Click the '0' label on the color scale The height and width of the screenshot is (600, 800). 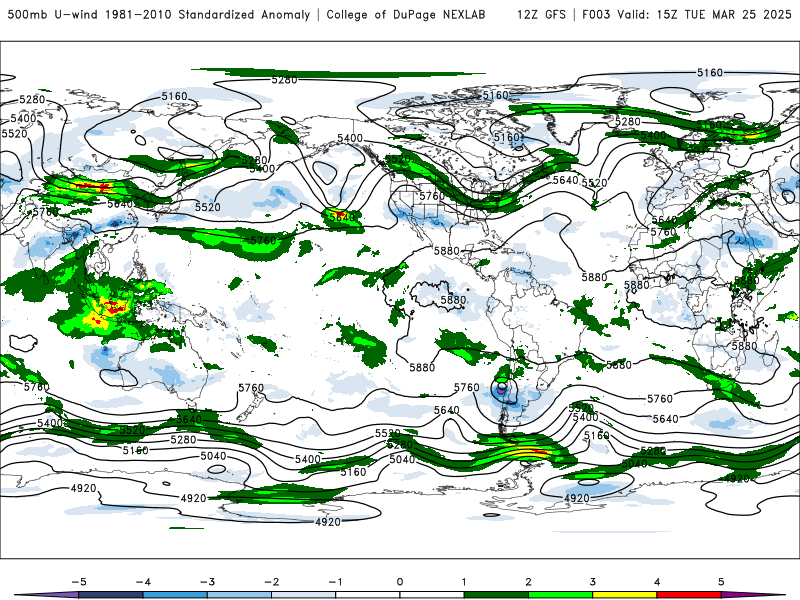click(400, 582)
